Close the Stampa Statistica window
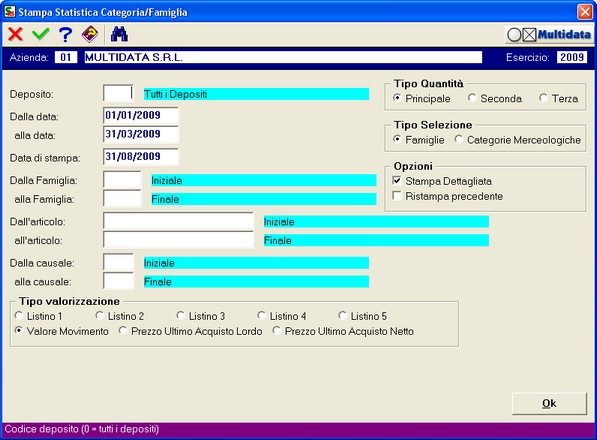The width and height of the screenshot is (597, 440). pyautogui.click(x=585, y=12)
